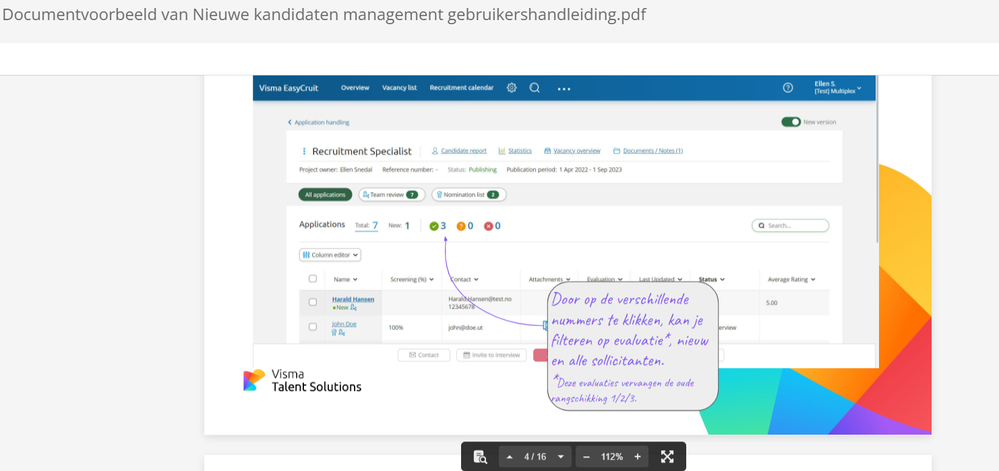Viewport: 999px width, 471px height.
Task: Open the Recruitment calendar menu item
Action: point(461,88)
